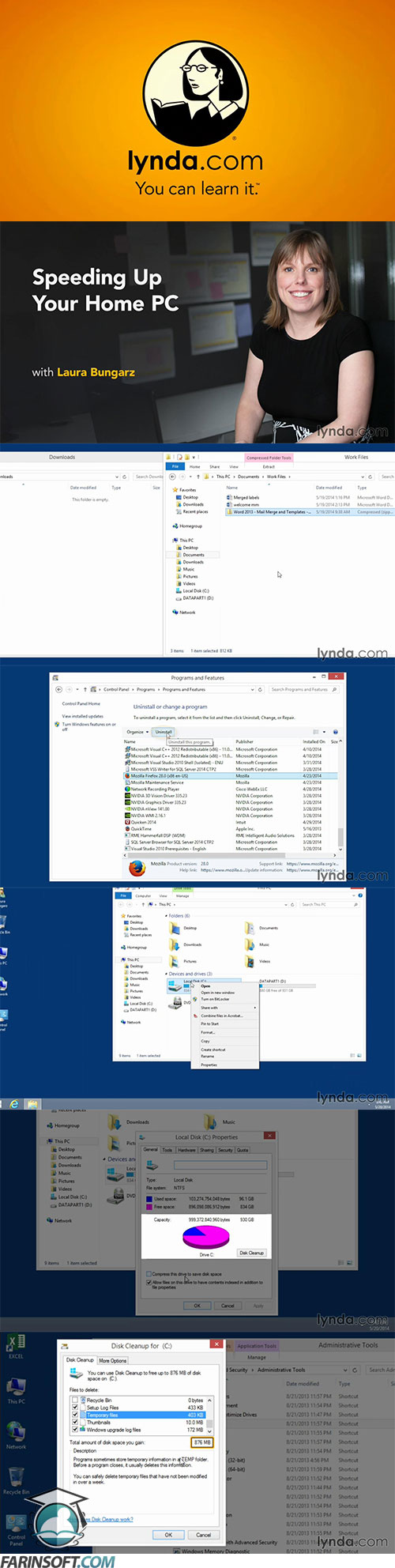The height and width of the screenshot is (1568, 395).
Task: Switch to the Hardware tab in Properties dialog
Action: tap(186, 1150)
